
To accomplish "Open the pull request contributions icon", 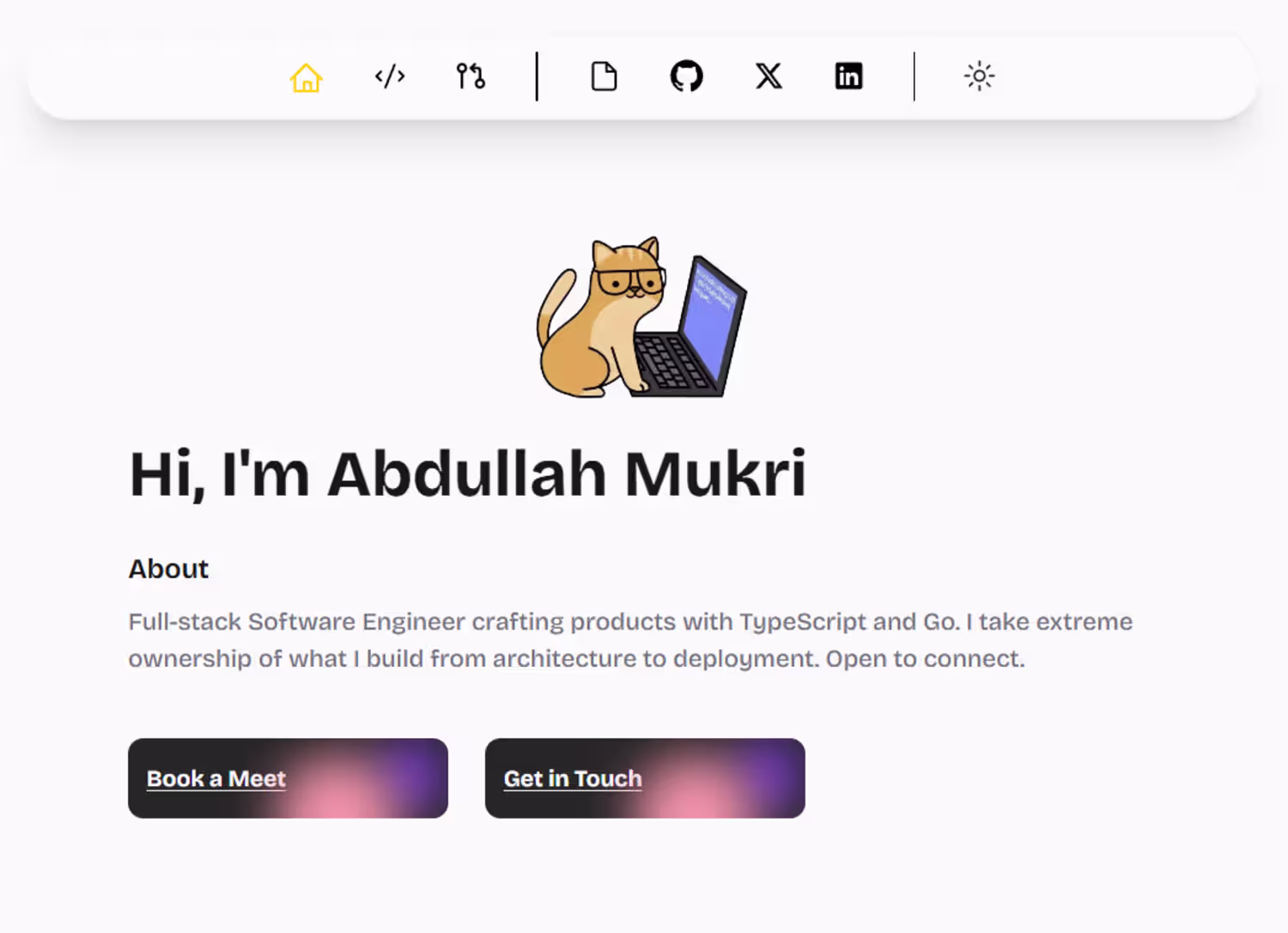I will tap(471, 76).
